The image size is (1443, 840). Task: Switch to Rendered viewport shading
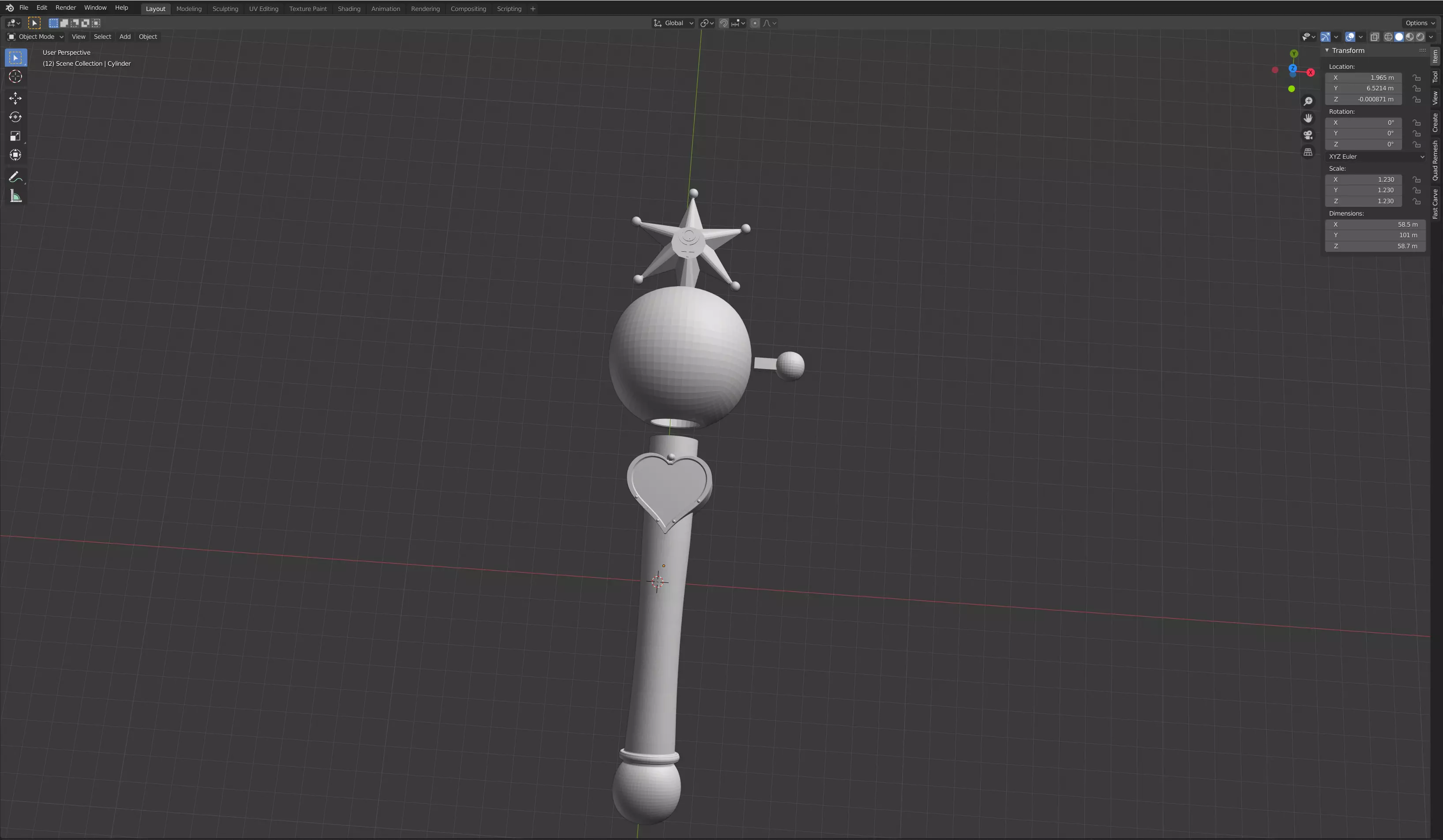point(1421,37)
